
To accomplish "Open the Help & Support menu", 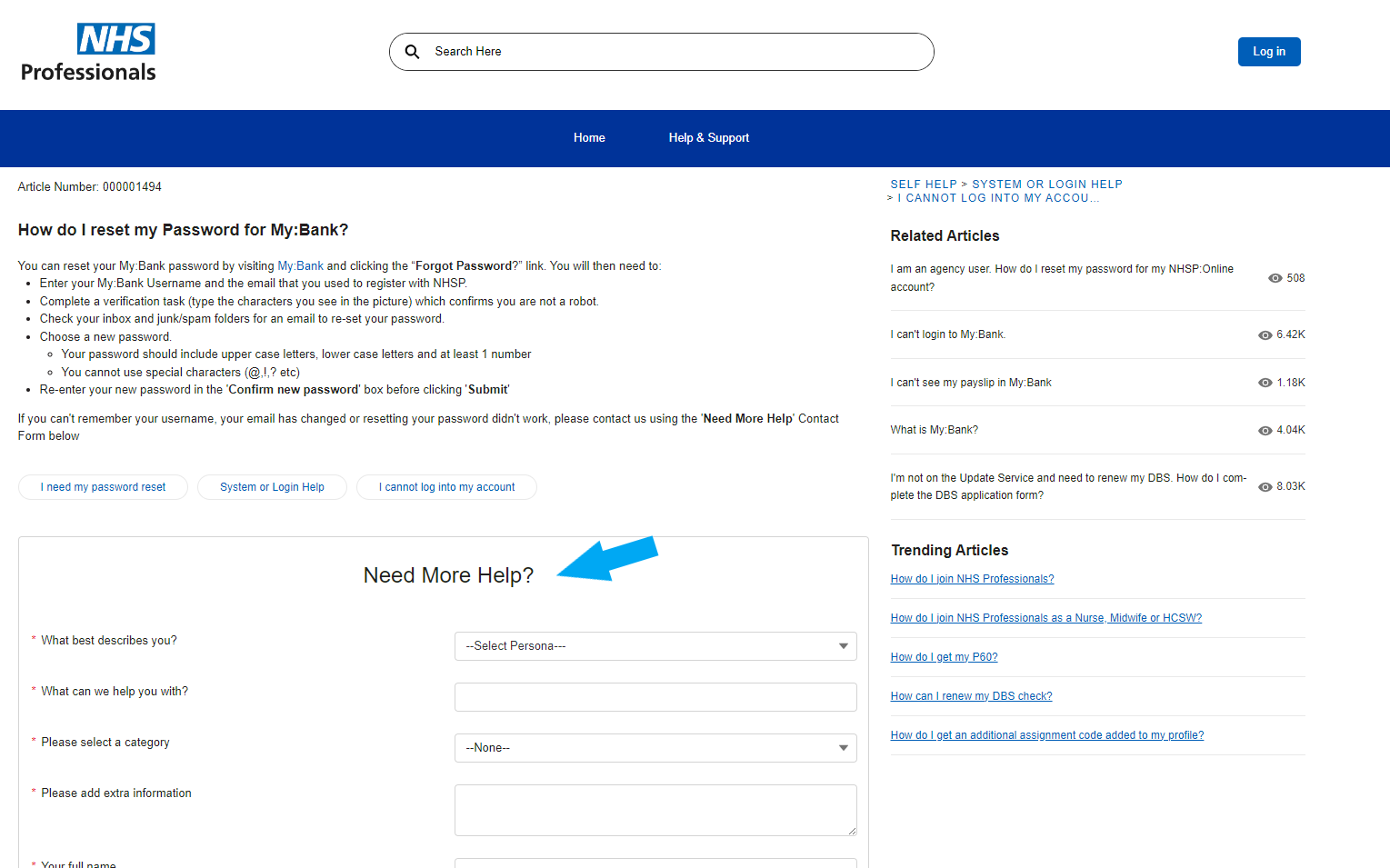I will [709, 138].
